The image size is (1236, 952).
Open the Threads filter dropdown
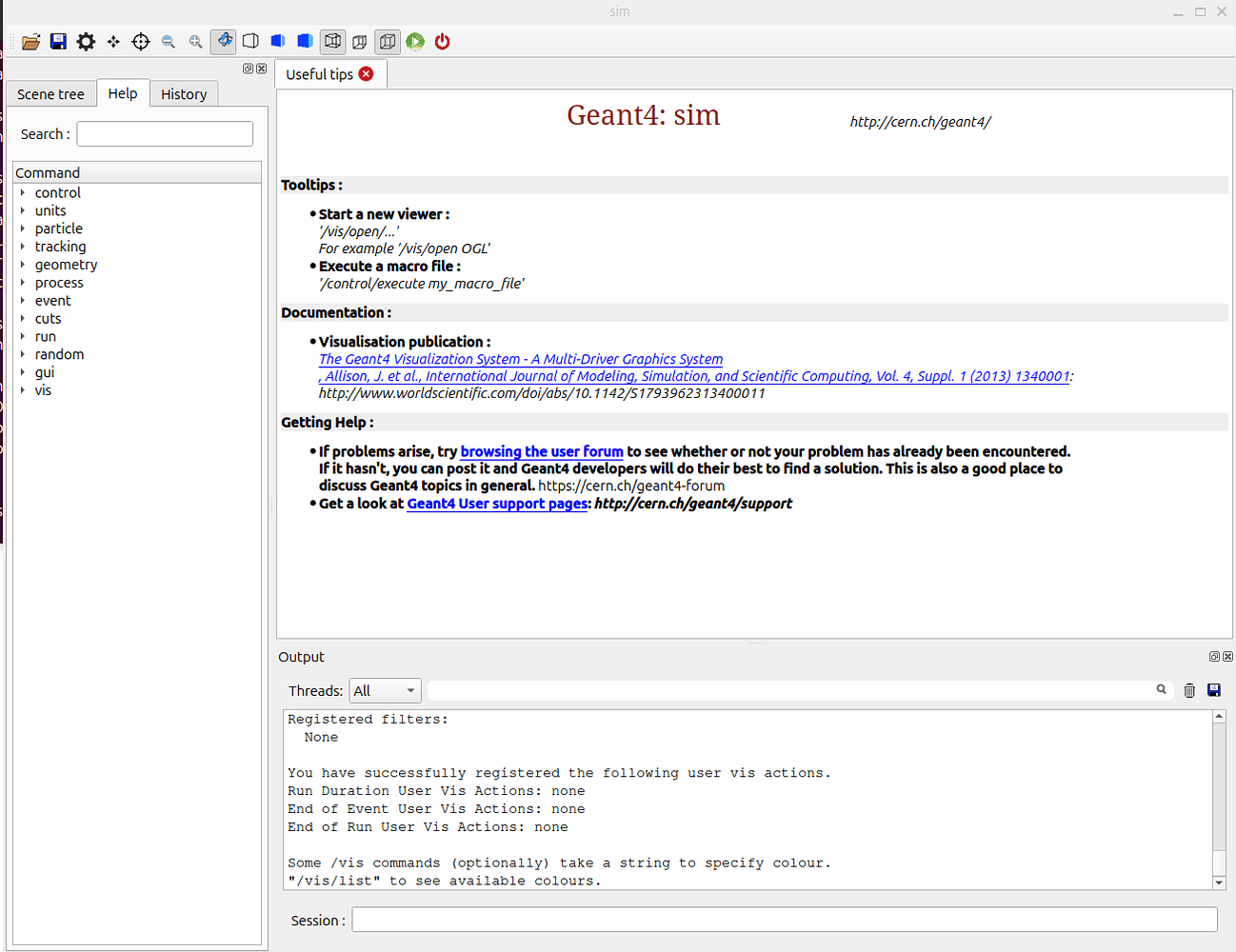click(x=385, y=689)
